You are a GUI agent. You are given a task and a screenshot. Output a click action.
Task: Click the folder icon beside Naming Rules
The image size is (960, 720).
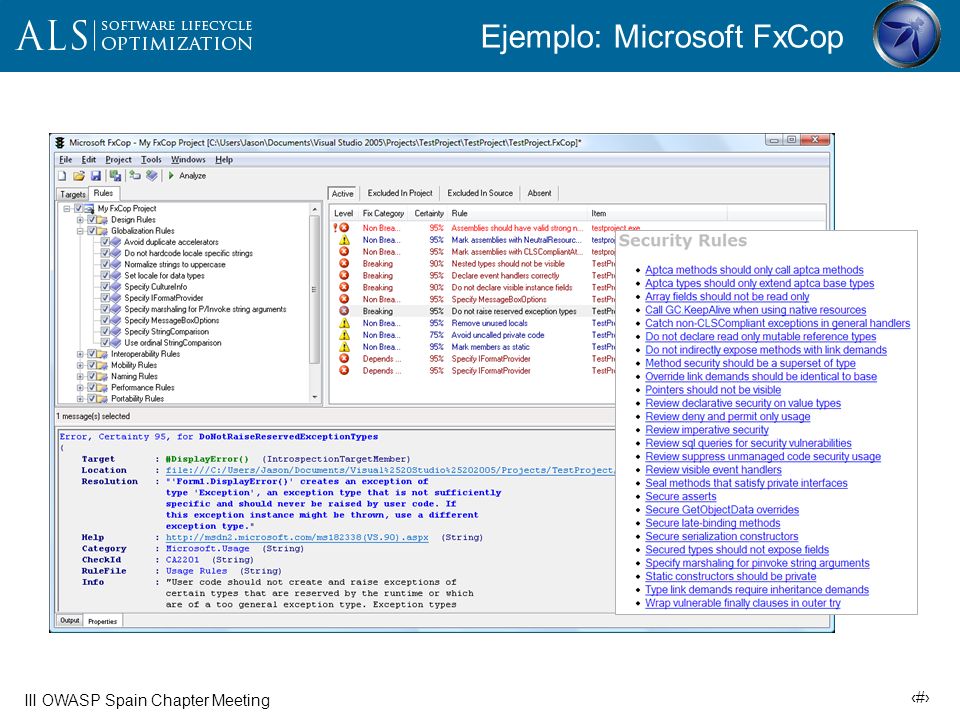(x=102, y=377)
